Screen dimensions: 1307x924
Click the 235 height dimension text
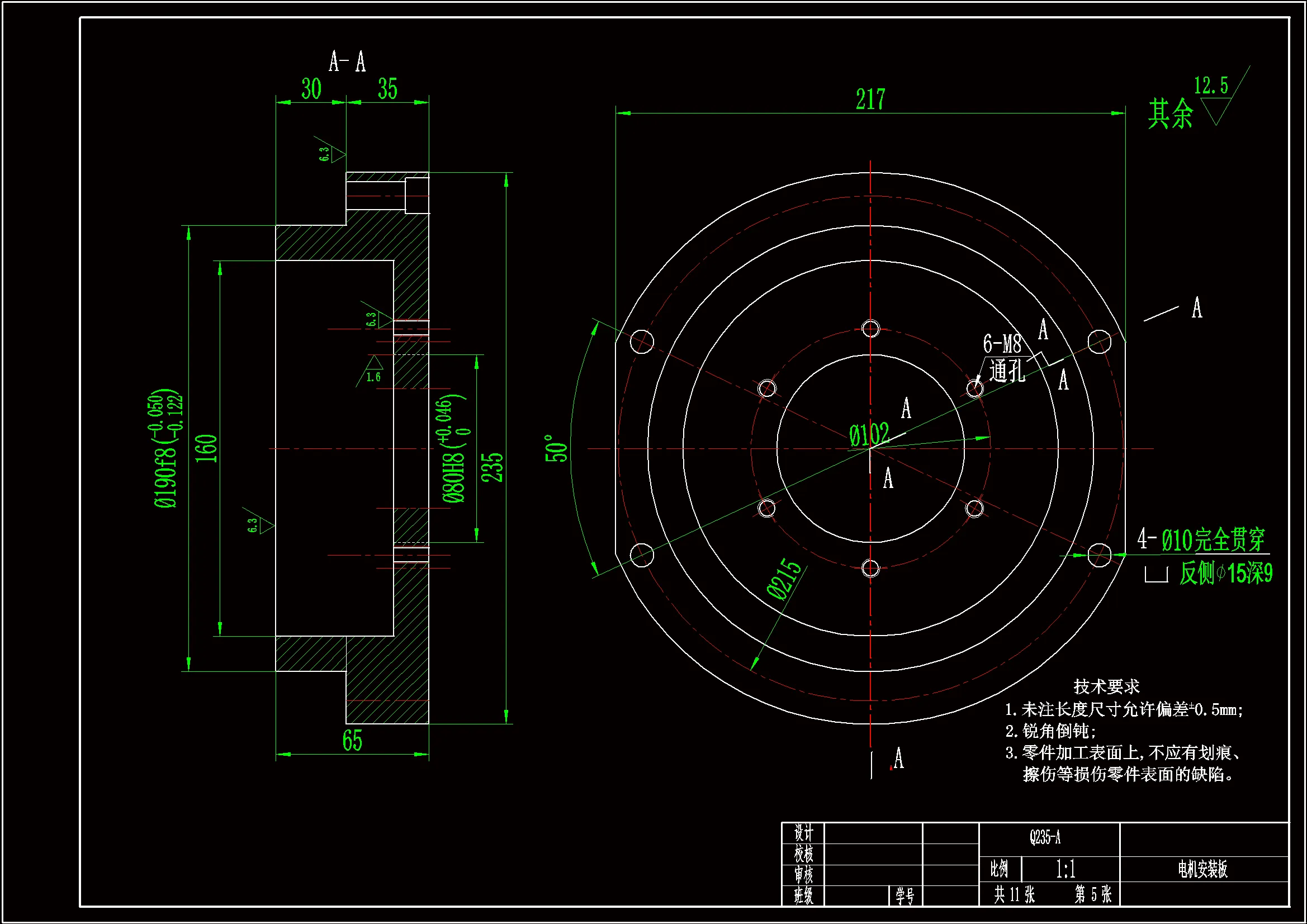[x=492, y=467]
